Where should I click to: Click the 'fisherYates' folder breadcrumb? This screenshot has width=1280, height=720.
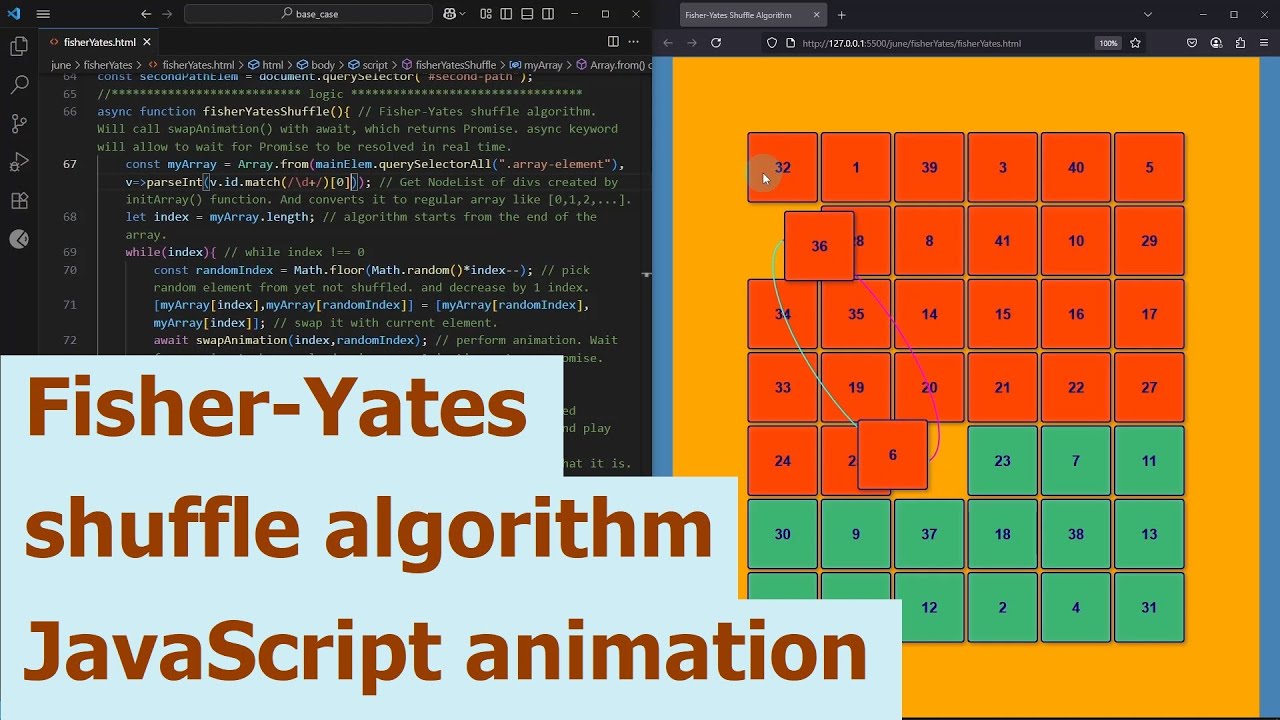coord(108,65)
